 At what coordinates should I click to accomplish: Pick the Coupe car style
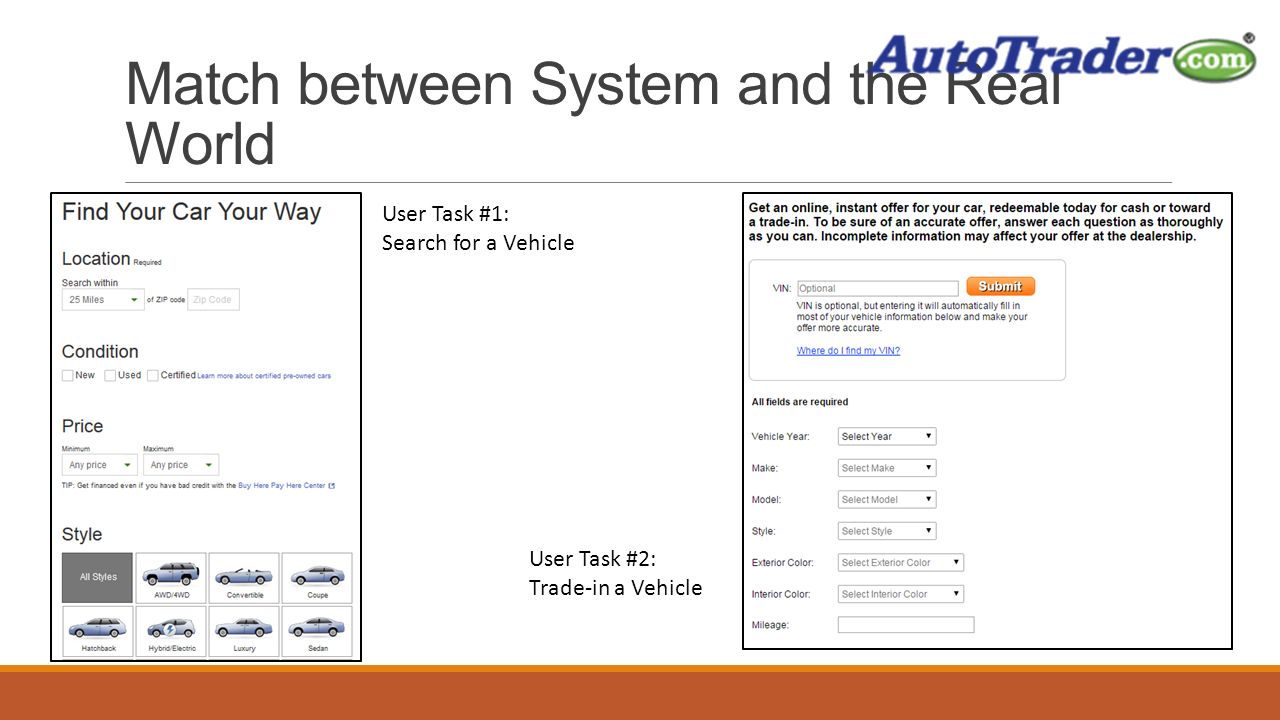click(x=317, y=578)
